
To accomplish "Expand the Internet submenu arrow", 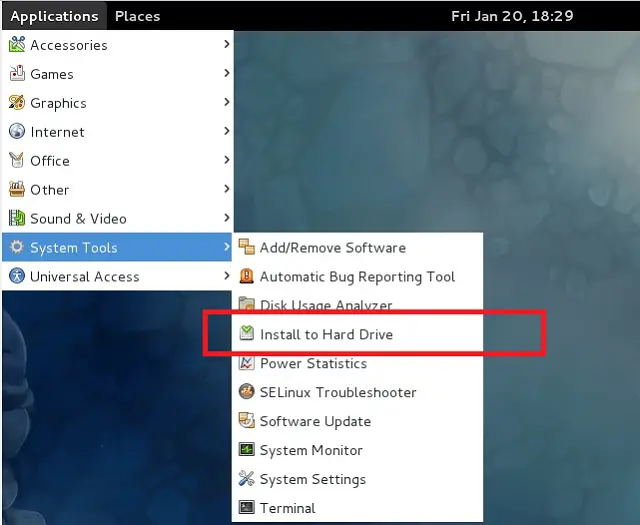I will pyautogui.click(x=227, y=131).
